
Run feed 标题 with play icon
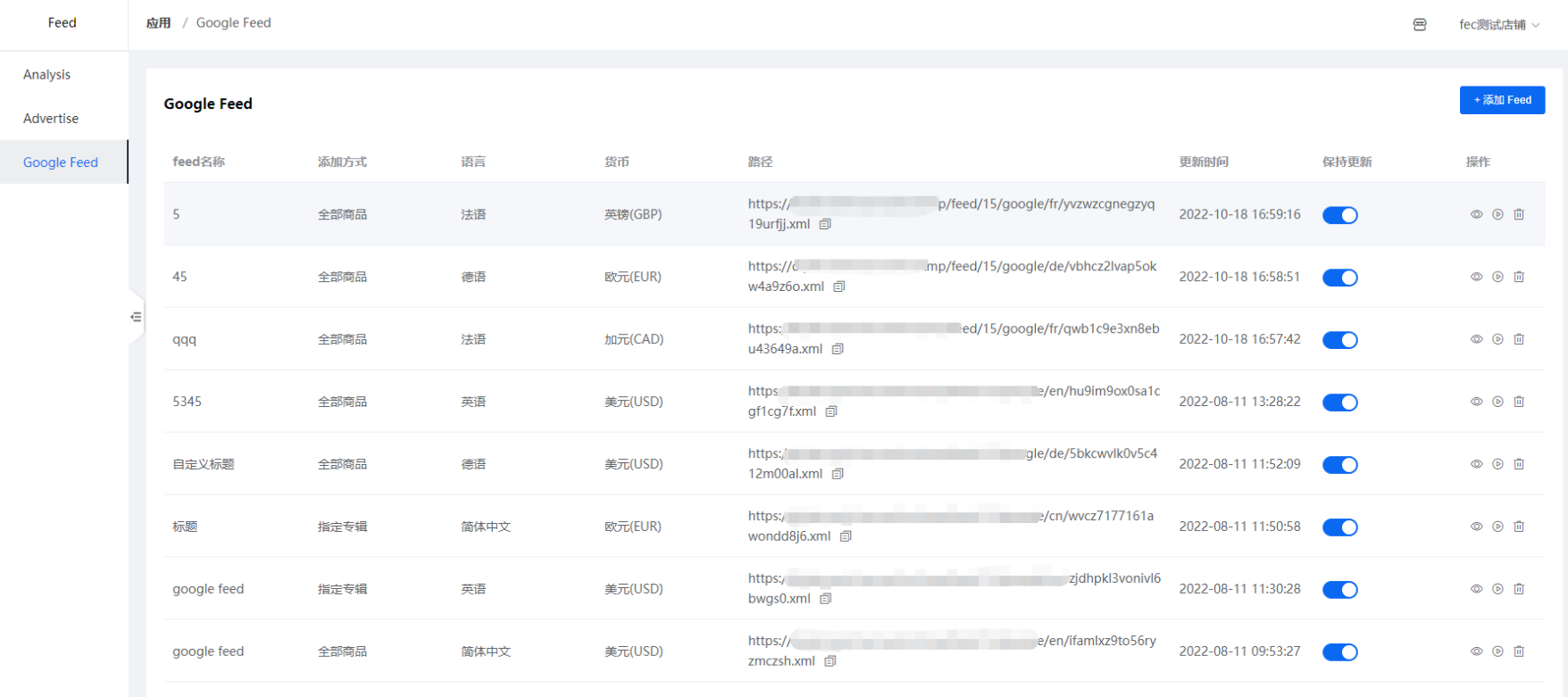pos(1497,527)
